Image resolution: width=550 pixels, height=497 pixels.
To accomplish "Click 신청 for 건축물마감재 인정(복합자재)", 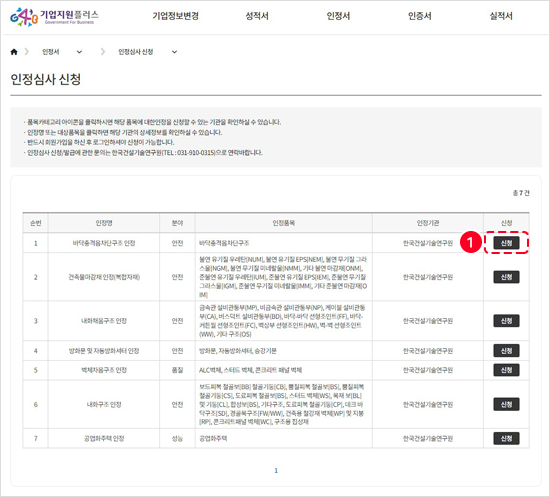I will pyautogui.click(x=506, y=277).
